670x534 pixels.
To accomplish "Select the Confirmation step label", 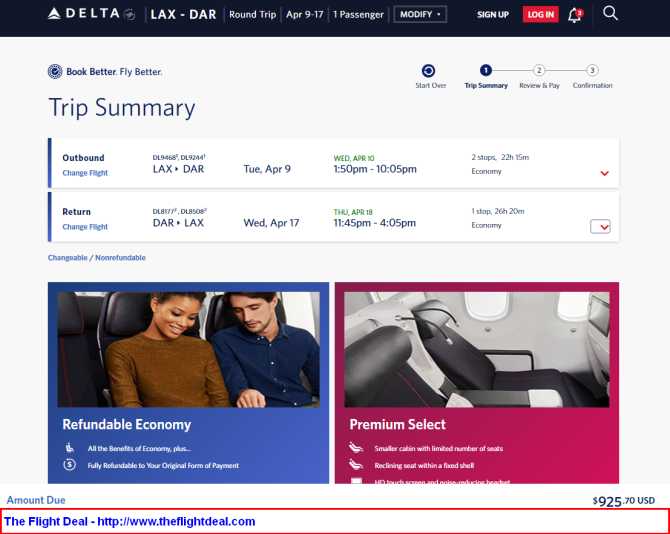I will point(592,85).
